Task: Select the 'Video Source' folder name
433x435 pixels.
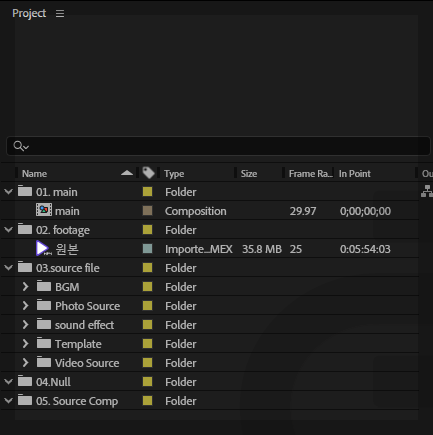Action: point(87,363)
